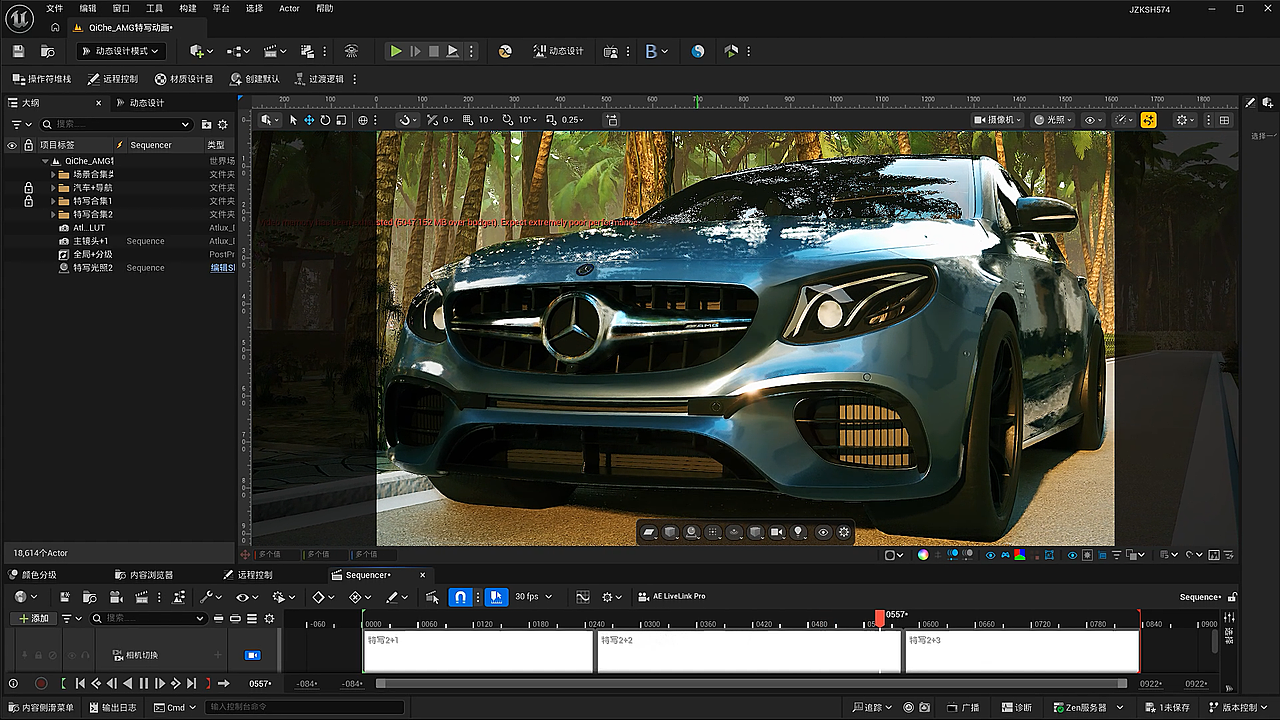Open the 动态设计模式 mode dropdown
Viewport: 1280px width, 720px height.
[119, 51]
